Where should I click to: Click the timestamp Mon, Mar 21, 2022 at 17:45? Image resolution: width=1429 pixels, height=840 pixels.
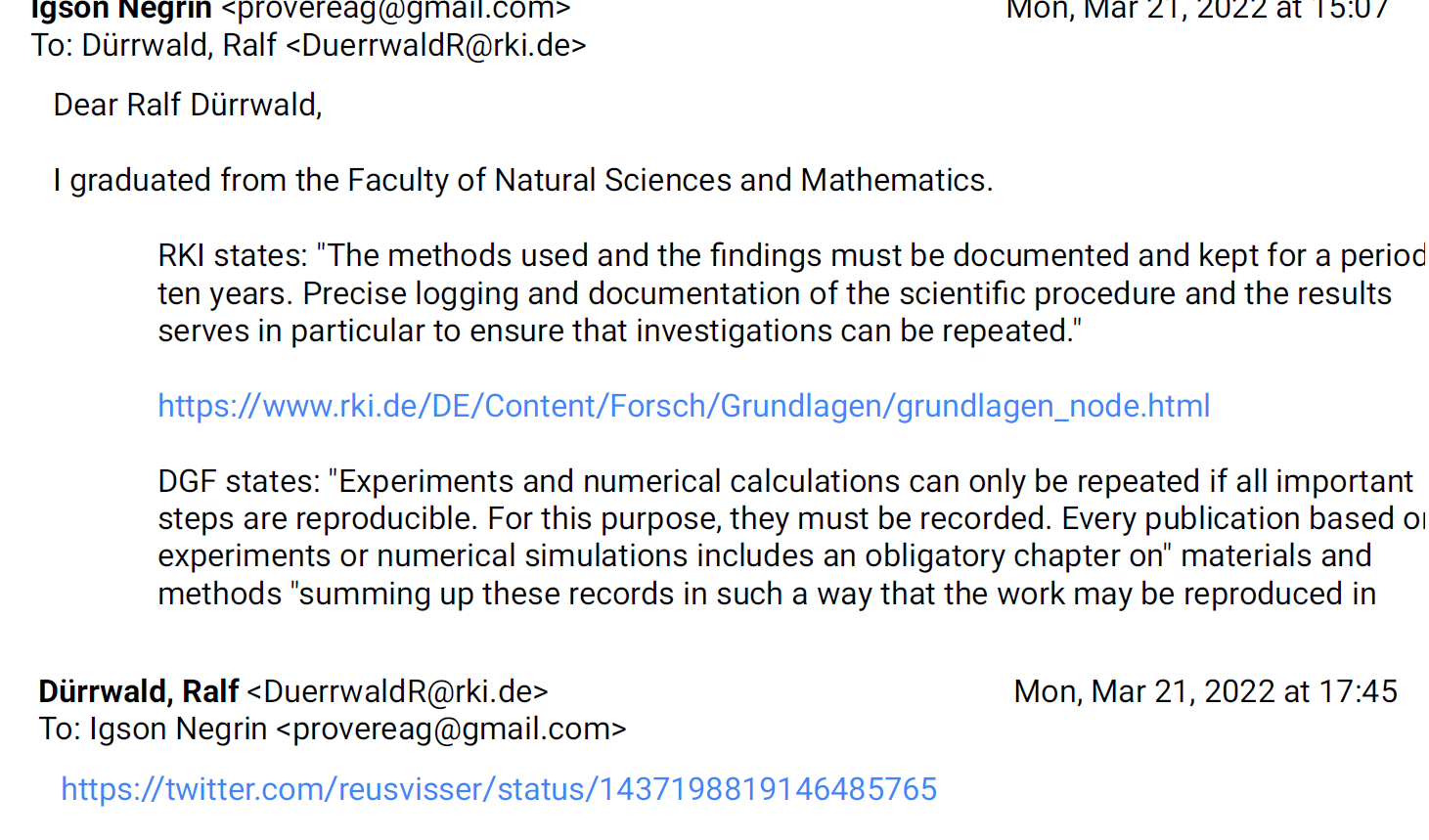pyautogui.click(x=1206, y=691)
